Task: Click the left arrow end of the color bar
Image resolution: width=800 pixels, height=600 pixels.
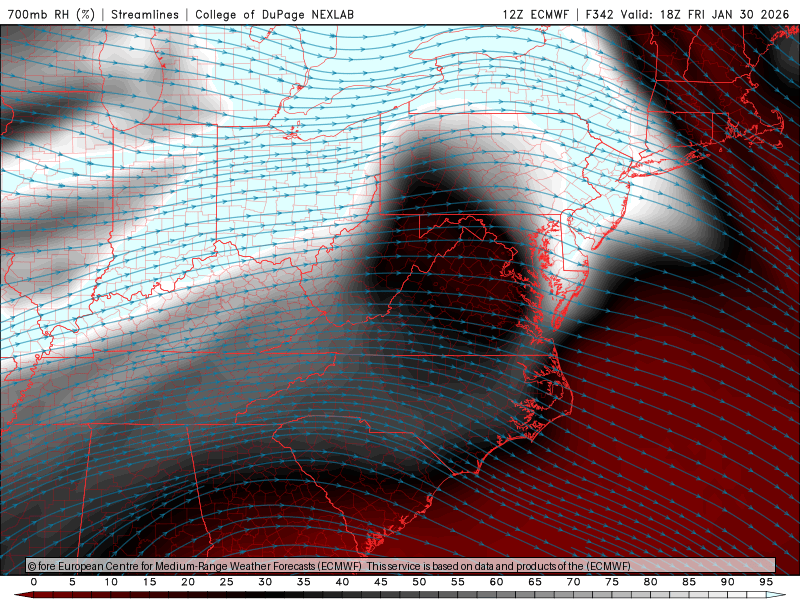Action: coord(23,595)
